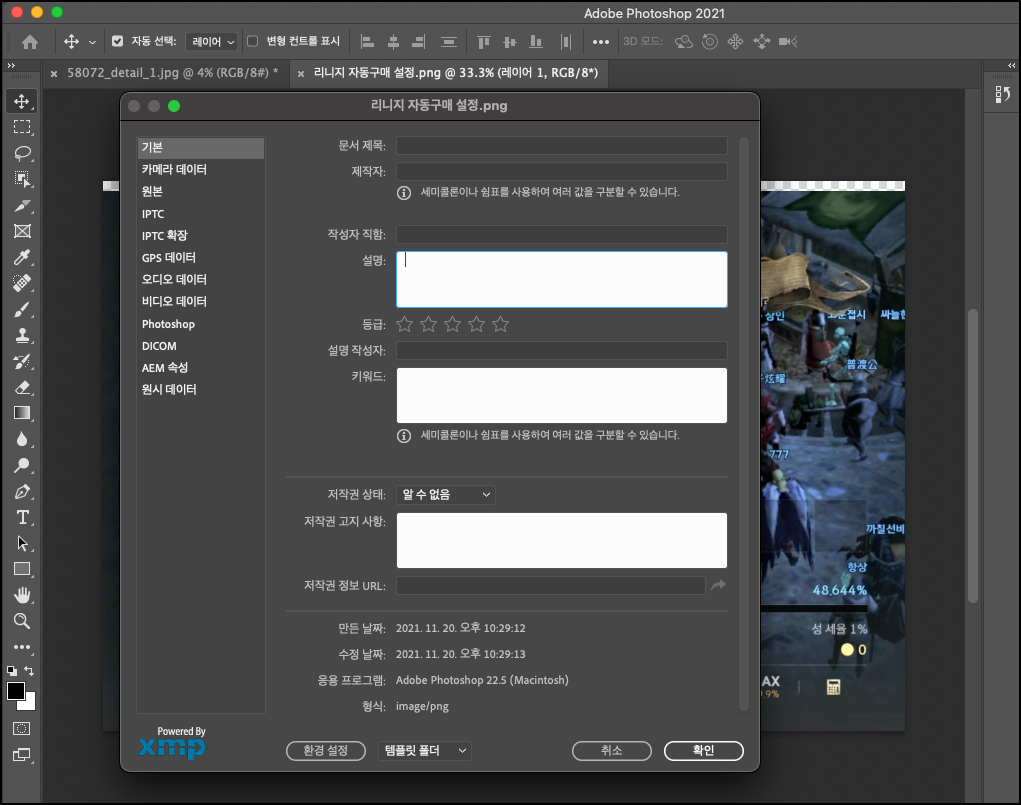Select the Brush tool
Screen dimensions: 1021x805
pyautogui.click(x=22, y=309)
